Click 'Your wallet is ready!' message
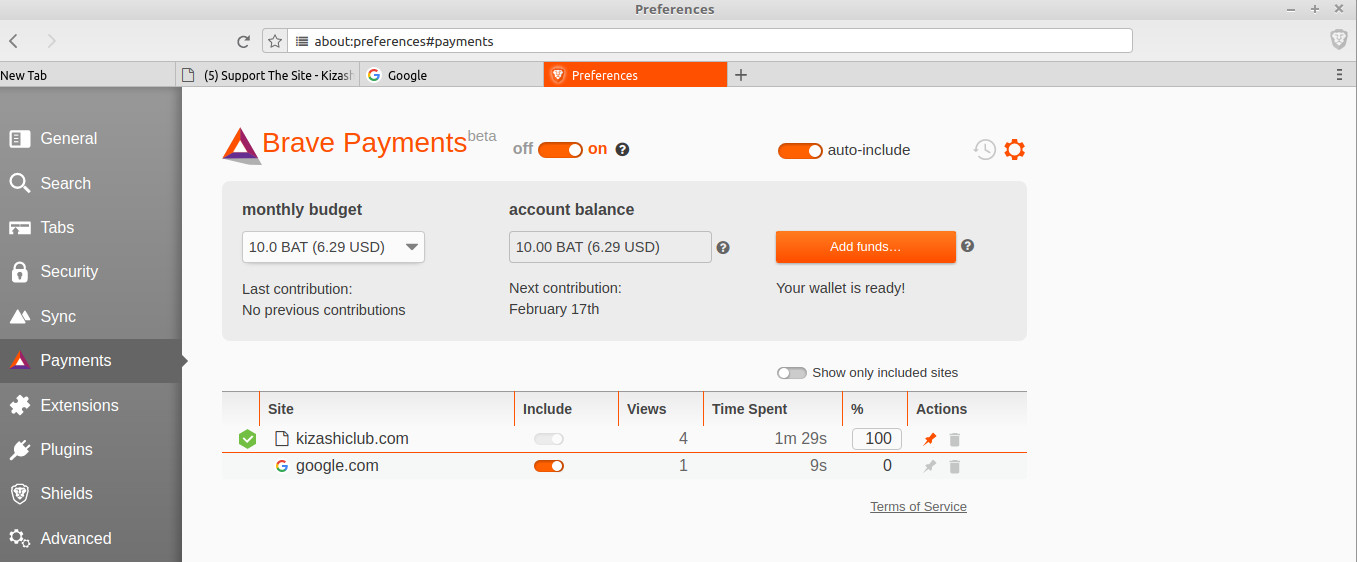Screen dimensions: 1357x562 [840, 288]
